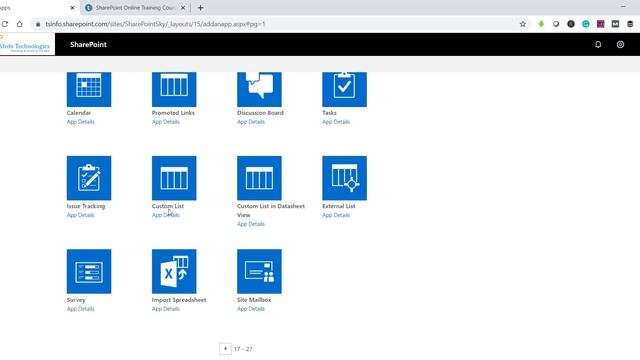
Task: Go to previous page of apps
Action: pyautogui.click(x=225, y=349)
